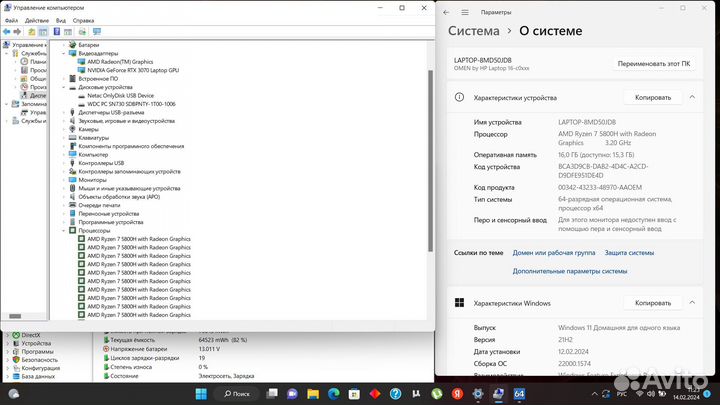Copy device characteristics with Копировать button
The image size is (720, 405).
(x=652, y=97)
